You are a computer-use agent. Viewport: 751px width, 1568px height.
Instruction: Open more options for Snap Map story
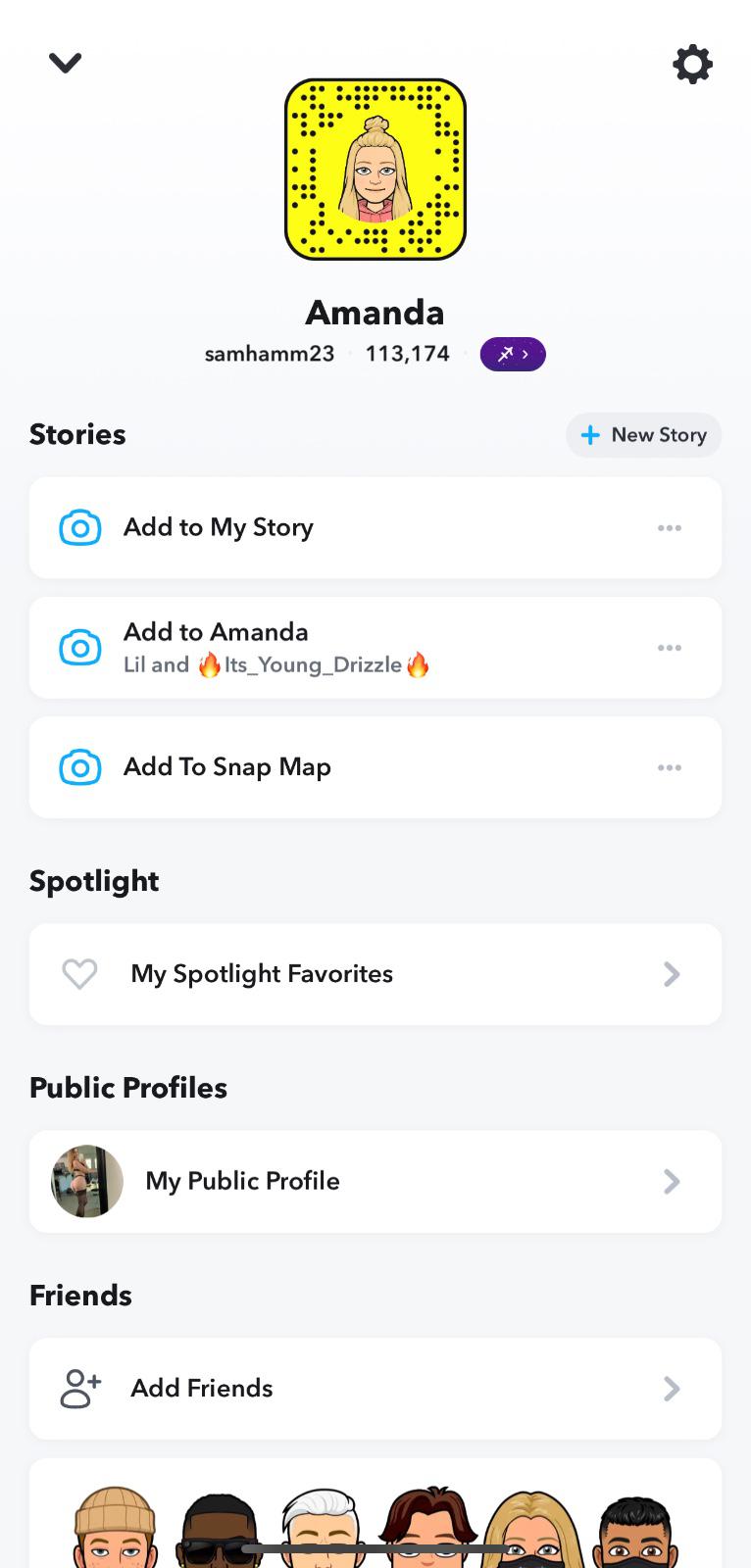pyautogui.click(x=670, y=767)
